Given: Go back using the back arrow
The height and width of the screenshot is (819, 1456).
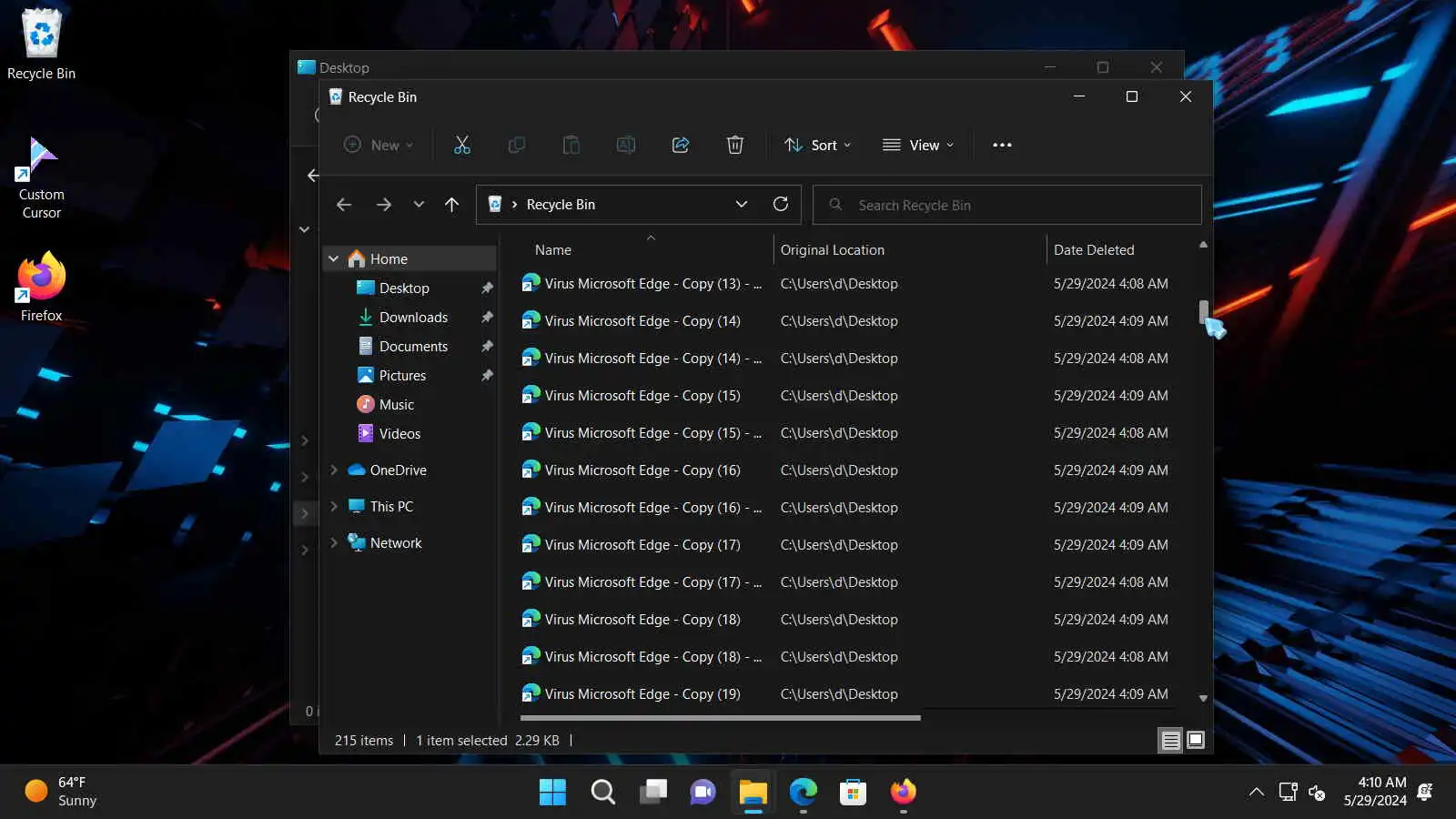Looking at the screenshot, I should (344, 205).
